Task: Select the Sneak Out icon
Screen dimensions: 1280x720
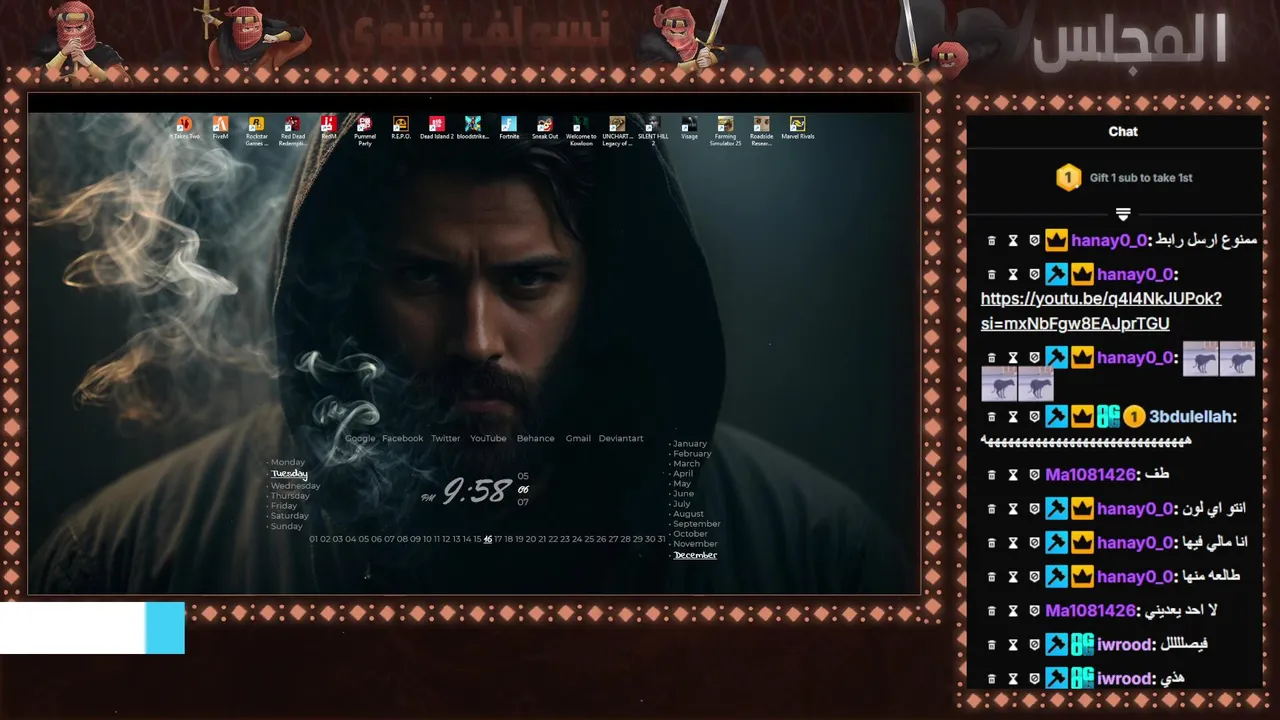Action: (x=545, y=128)
